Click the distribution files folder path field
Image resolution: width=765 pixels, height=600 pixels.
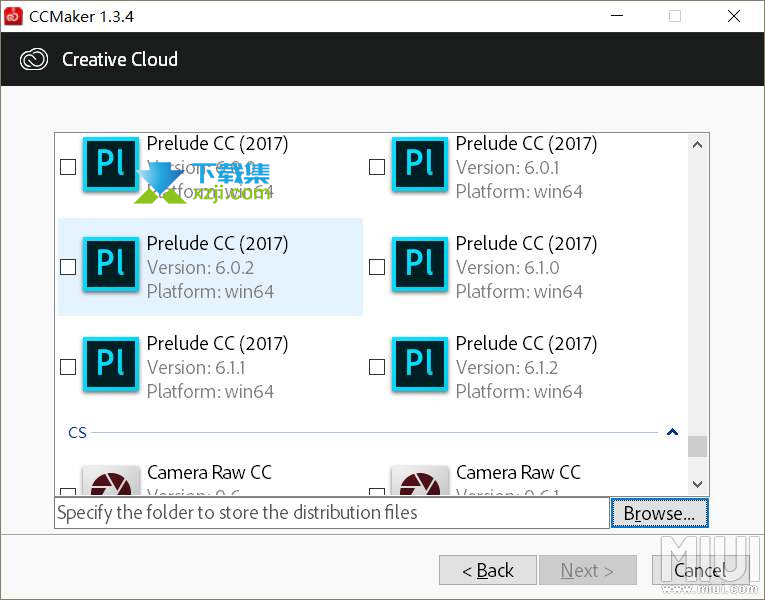(x=332, y=513)
